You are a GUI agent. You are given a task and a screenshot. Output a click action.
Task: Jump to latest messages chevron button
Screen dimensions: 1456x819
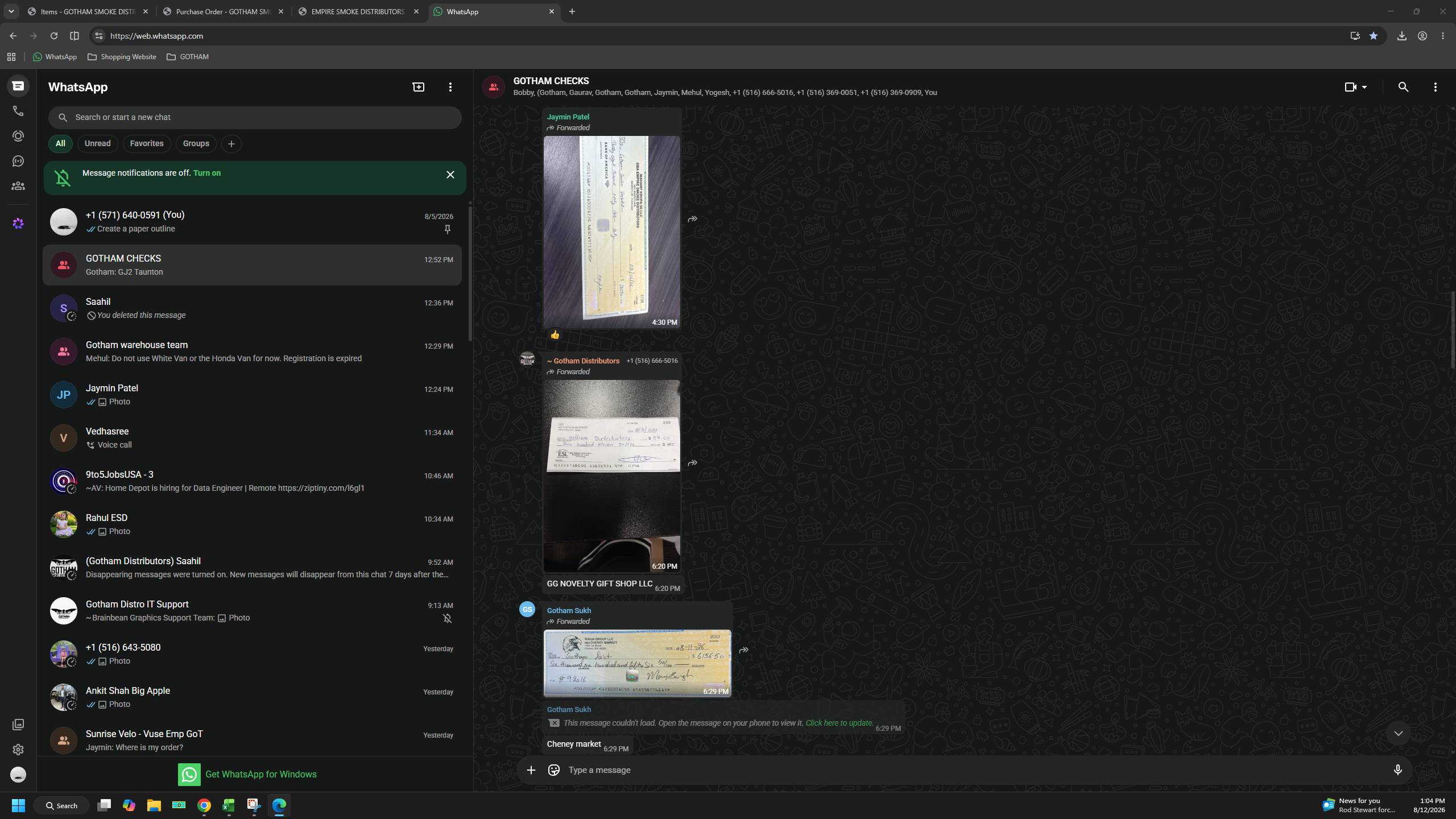tap(1398, 734)
